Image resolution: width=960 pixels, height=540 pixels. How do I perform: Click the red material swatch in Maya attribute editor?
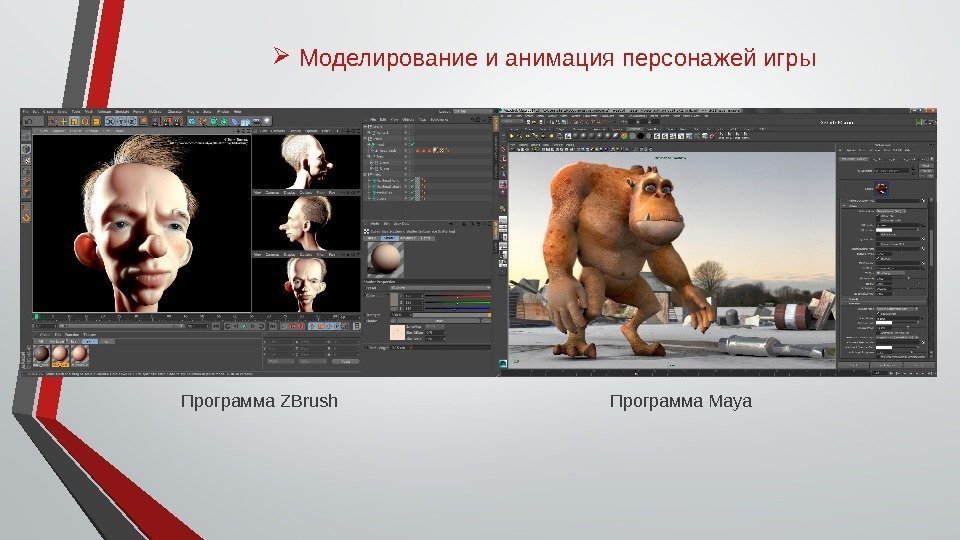(x=882, y=188)
